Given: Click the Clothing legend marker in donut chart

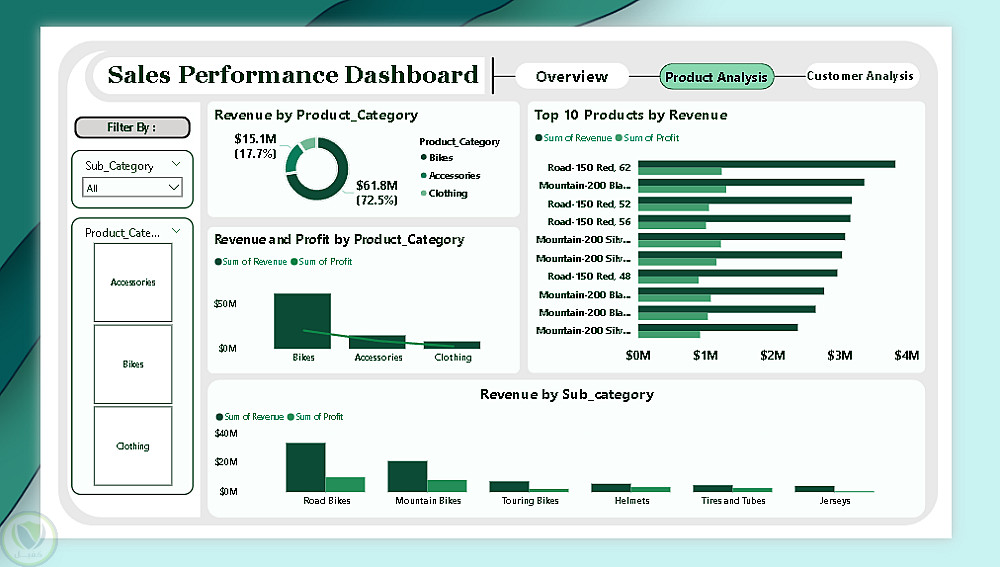Looking at the screenshot, I should click(x=423, y=193).
